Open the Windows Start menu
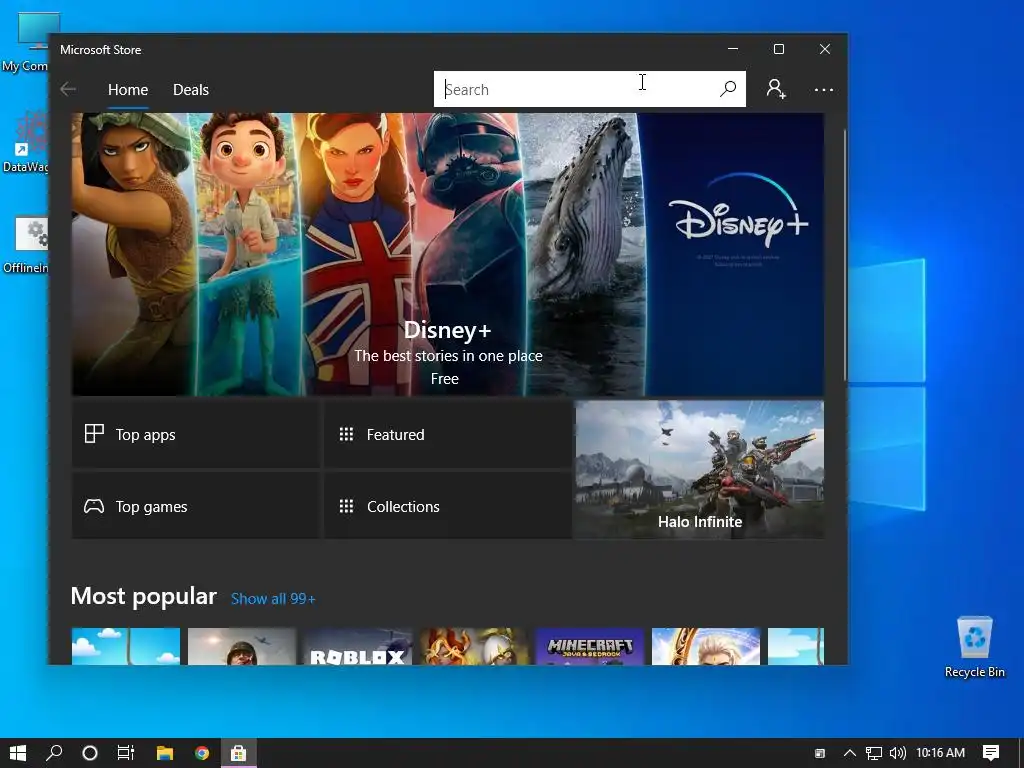 18,753
